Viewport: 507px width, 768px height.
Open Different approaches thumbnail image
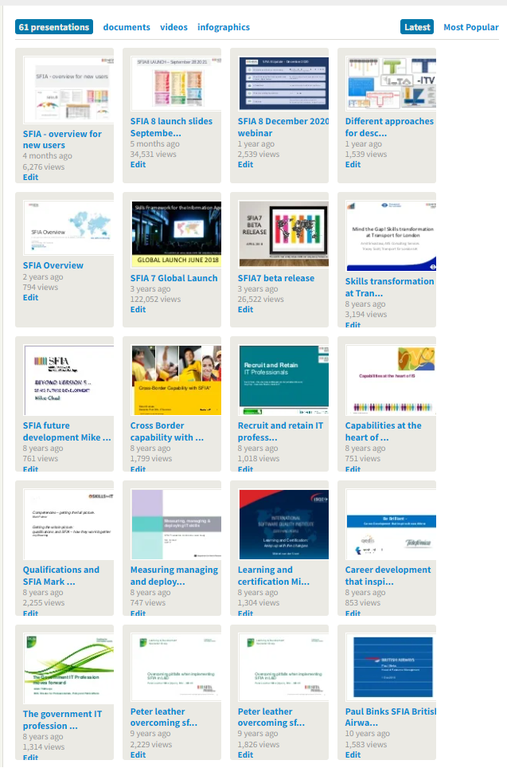point(391,83)
